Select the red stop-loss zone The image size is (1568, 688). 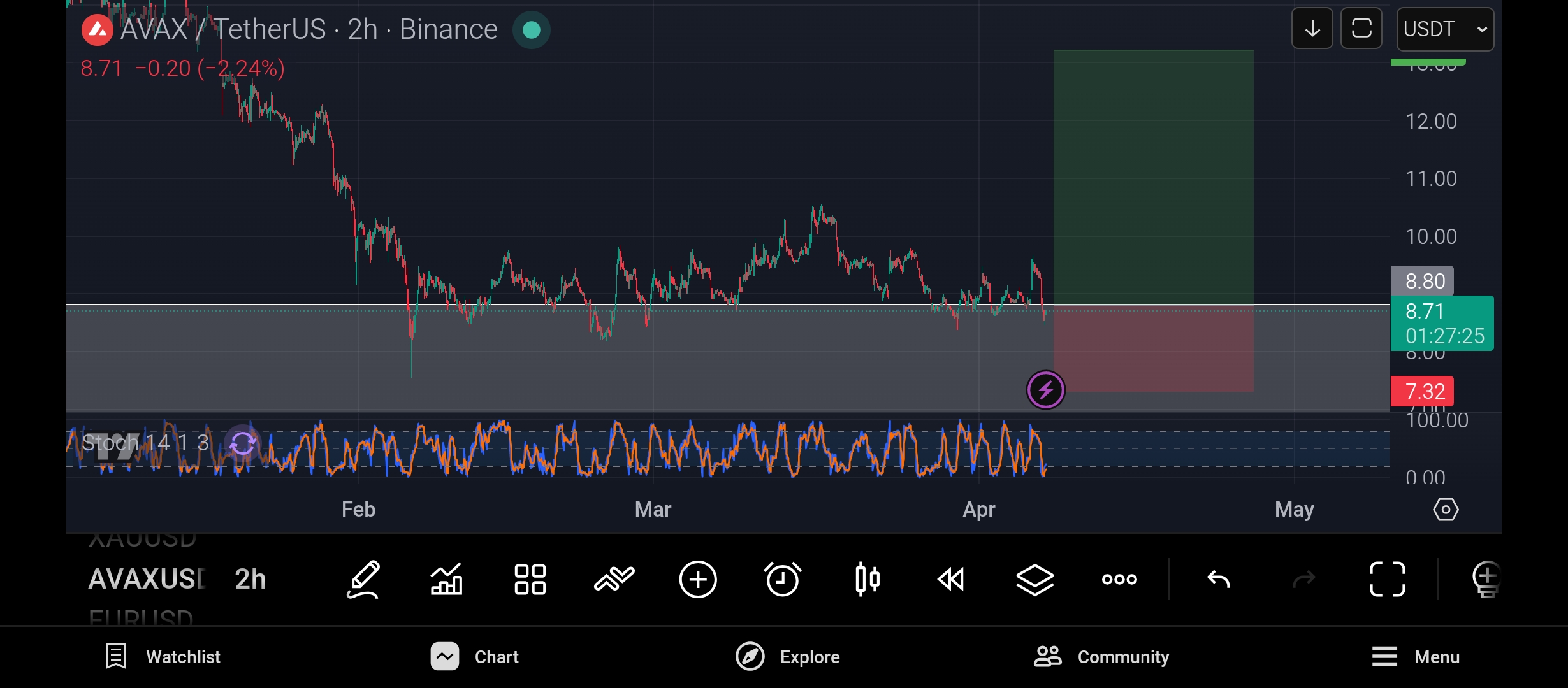pyautogui.click(x=1154, y=348)
